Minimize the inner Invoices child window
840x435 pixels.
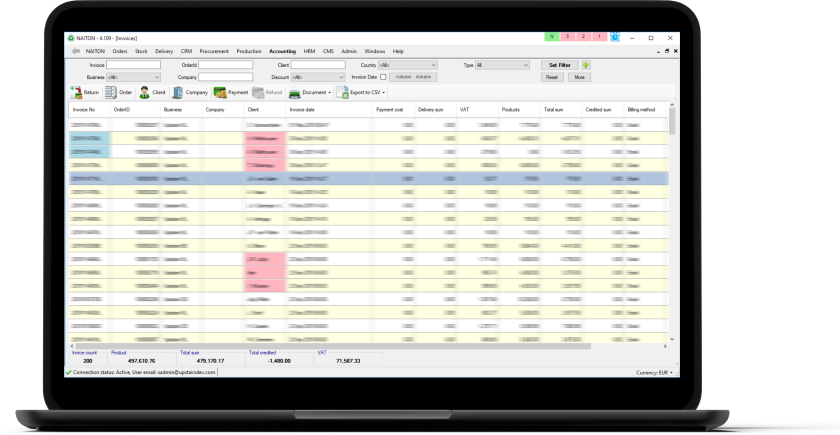(659, 51)
